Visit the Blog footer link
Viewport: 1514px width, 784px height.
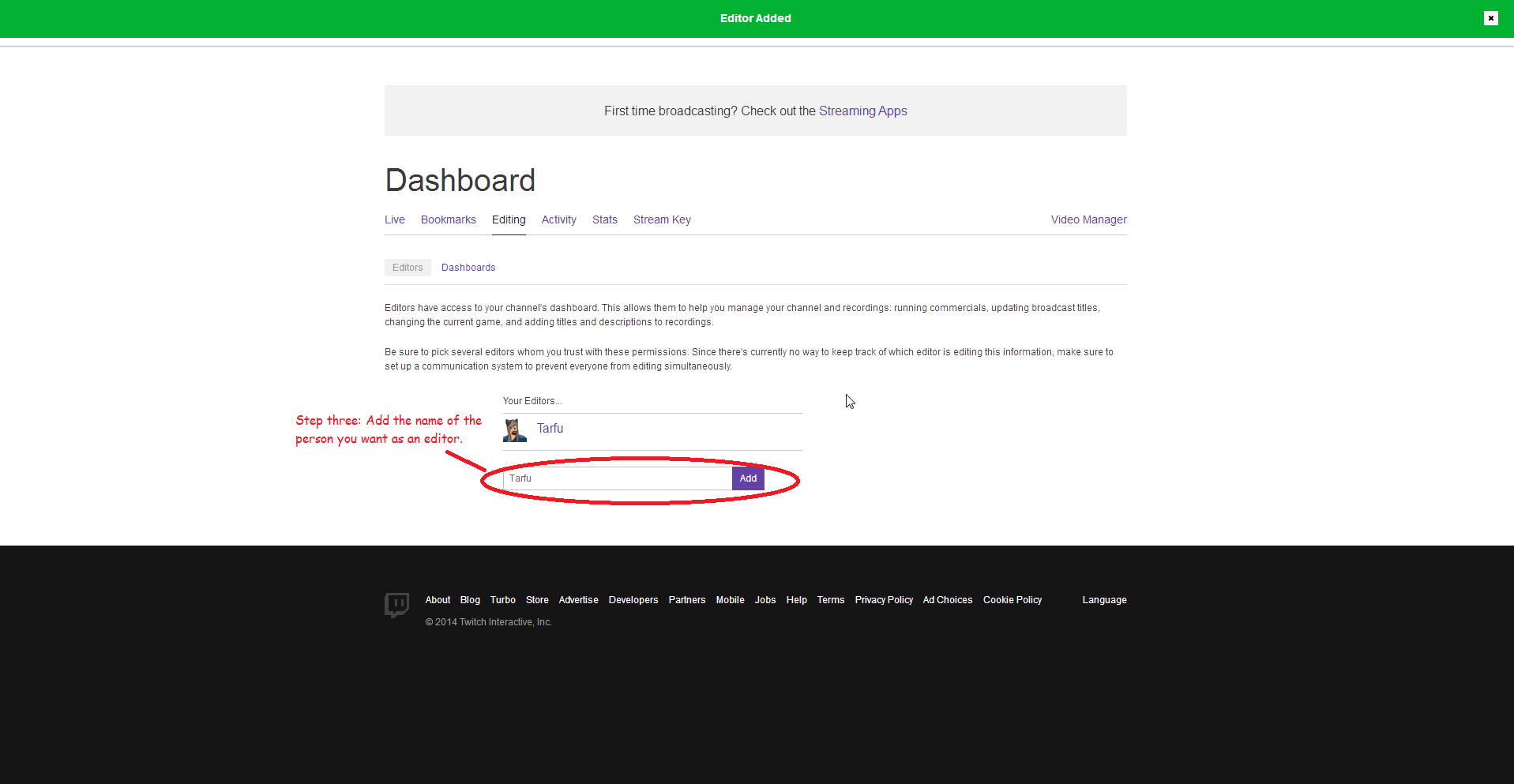[470, 600]
